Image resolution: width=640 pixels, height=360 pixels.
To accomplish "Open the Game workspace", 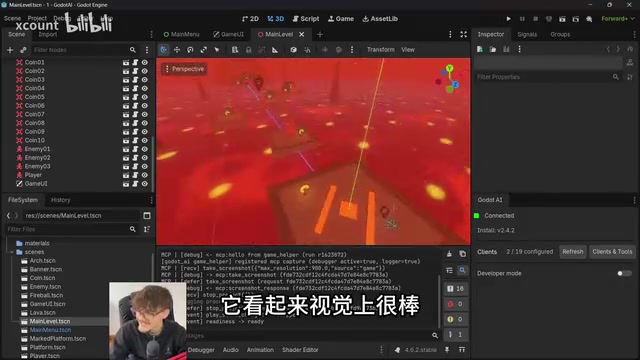I will coord(341,19).
